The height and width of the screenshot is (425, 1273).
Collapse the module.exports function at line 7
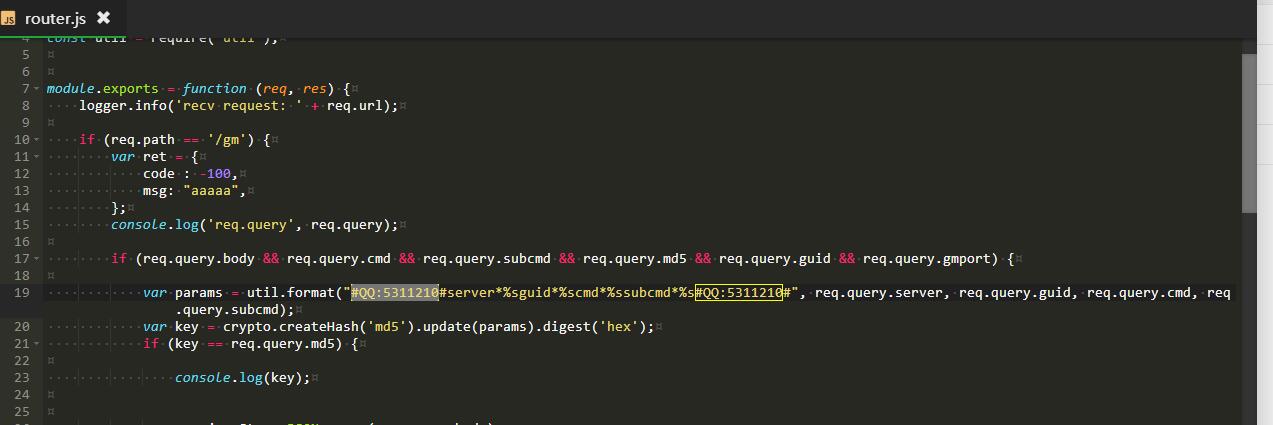point(37,89)
